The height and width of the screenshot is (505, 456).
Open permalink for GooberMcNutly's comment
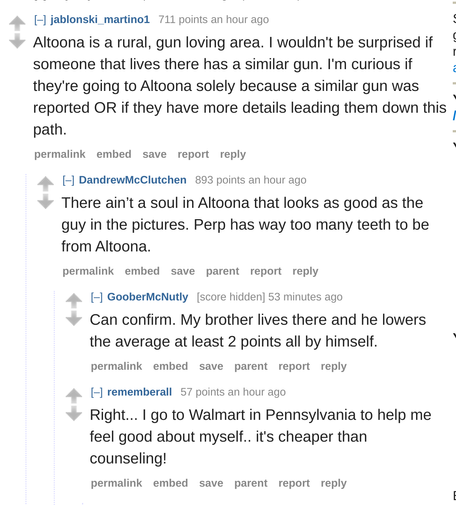coord(116,366)
